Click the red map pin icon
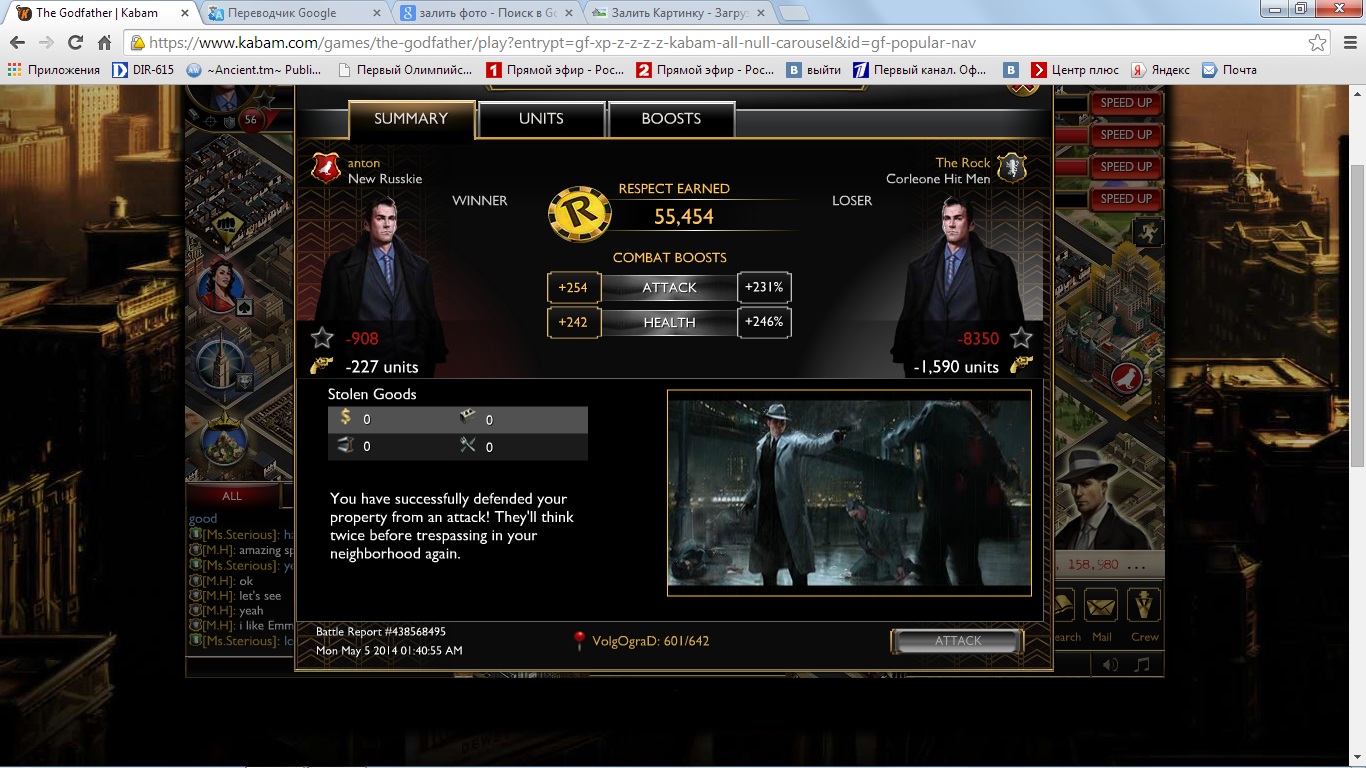 [x=579, y=641]
